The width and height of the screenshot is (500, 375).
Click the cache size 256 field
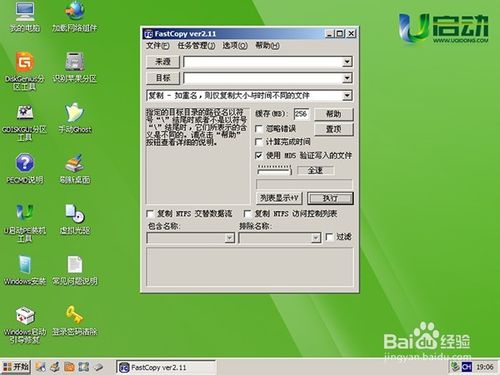[301, 114]
